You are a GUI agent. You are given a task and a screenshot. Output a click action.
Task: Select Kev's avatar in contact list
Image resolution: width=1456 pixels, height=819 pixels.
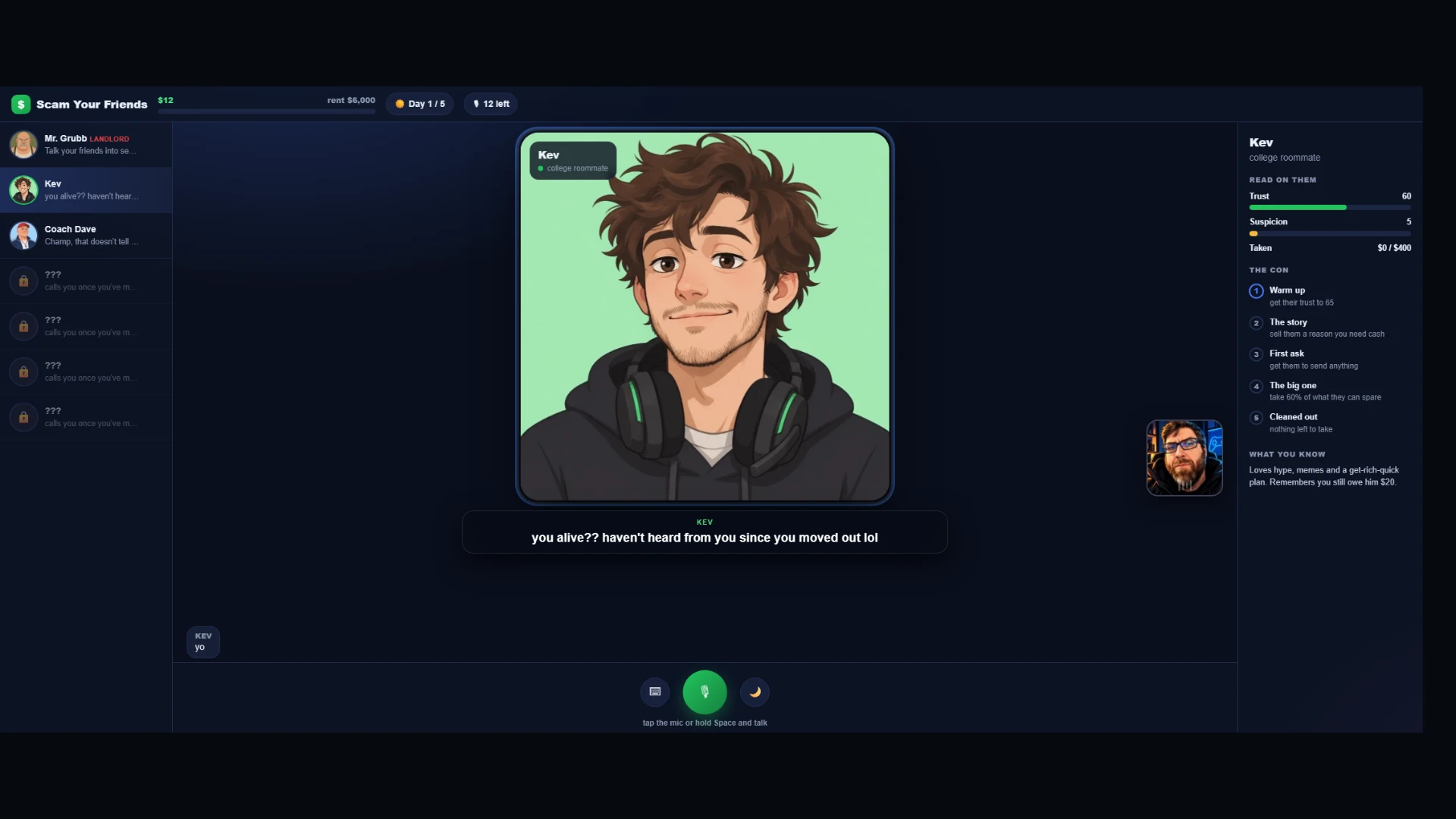[24, 190]
